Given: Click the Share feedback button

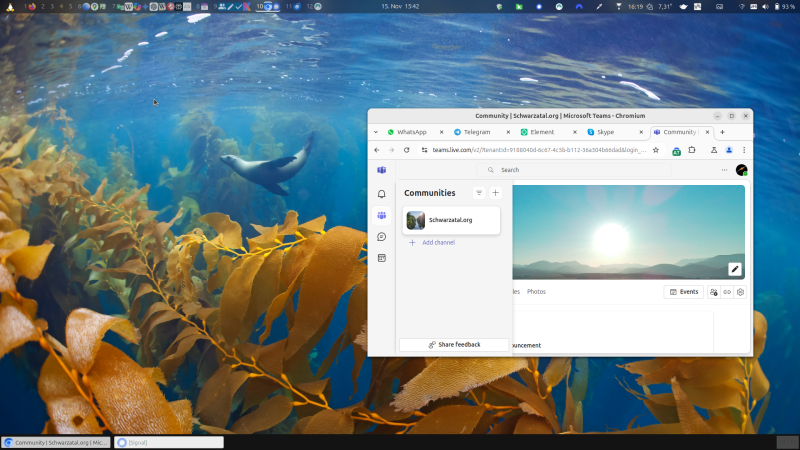Looking at the screenshot, I should 454,345.
